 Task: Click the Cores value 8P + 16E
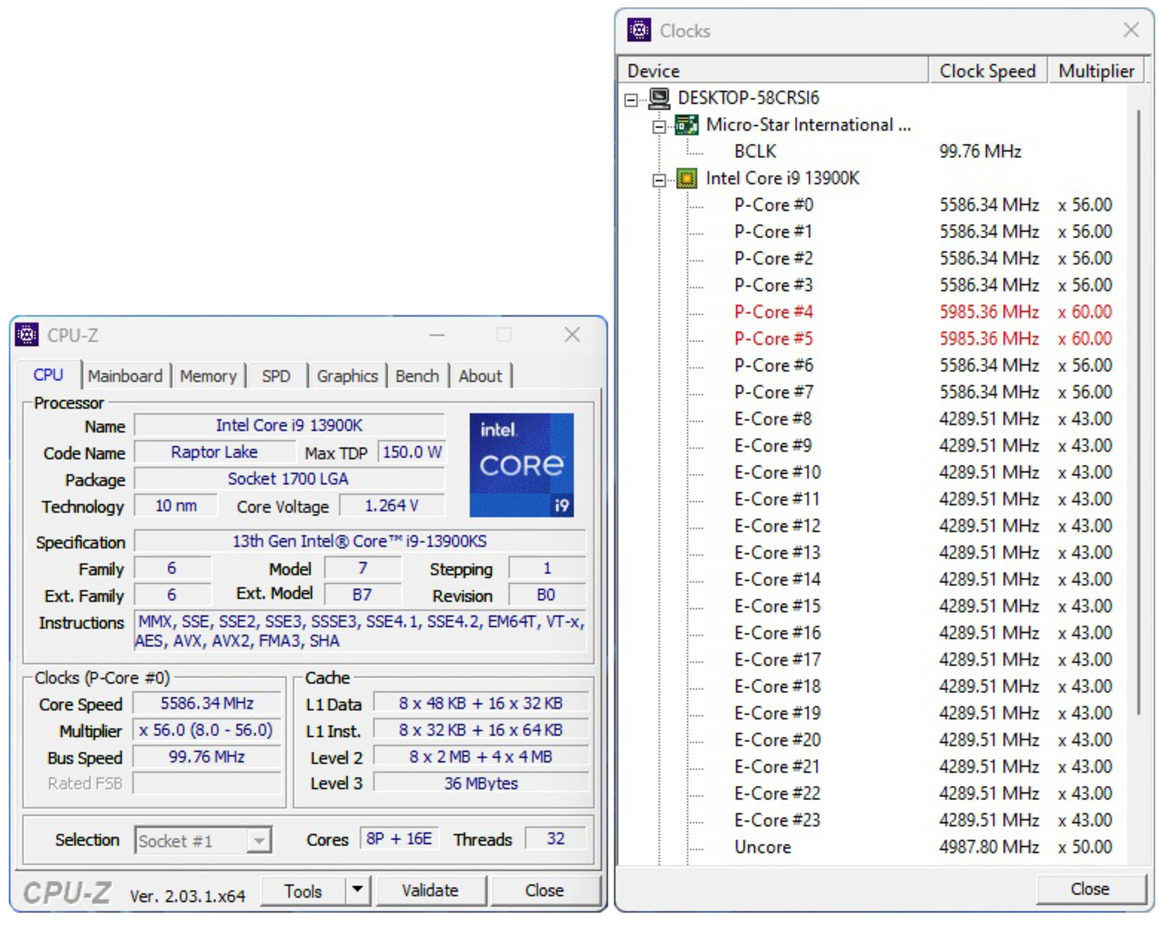[399, 839]
